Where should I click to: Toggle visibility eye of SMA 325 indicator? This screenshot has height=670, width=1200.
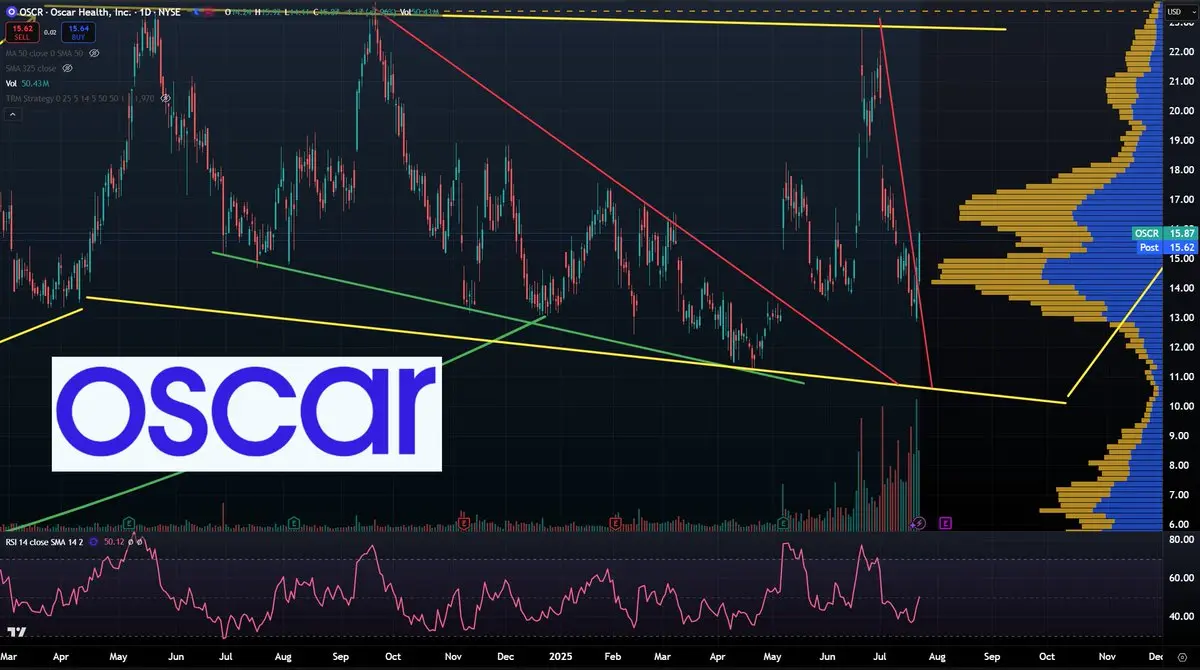click(67, 68)
